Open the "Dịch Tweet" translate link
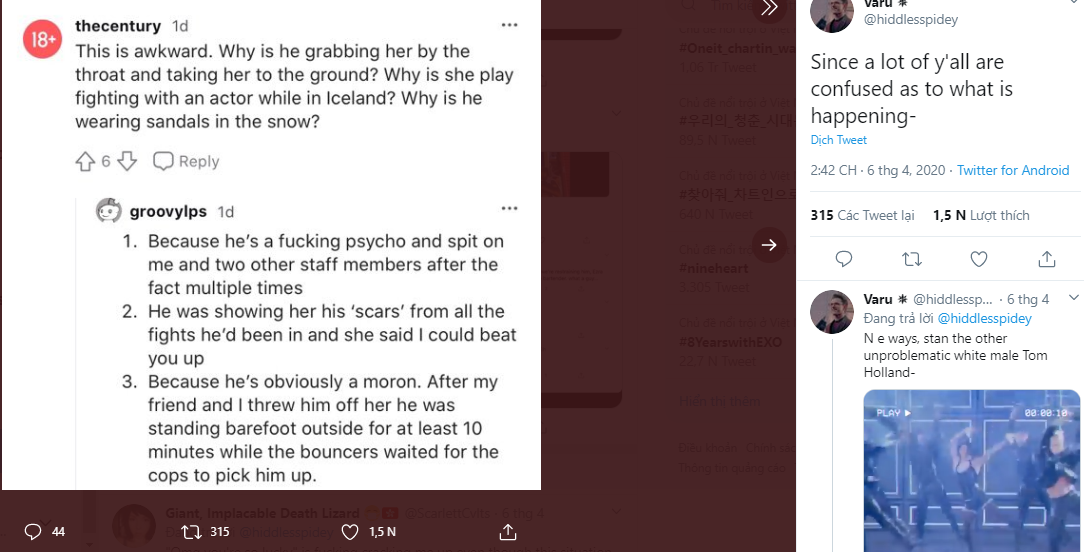This screenshot has height=552, width=1084. click(x=838, y=140)
